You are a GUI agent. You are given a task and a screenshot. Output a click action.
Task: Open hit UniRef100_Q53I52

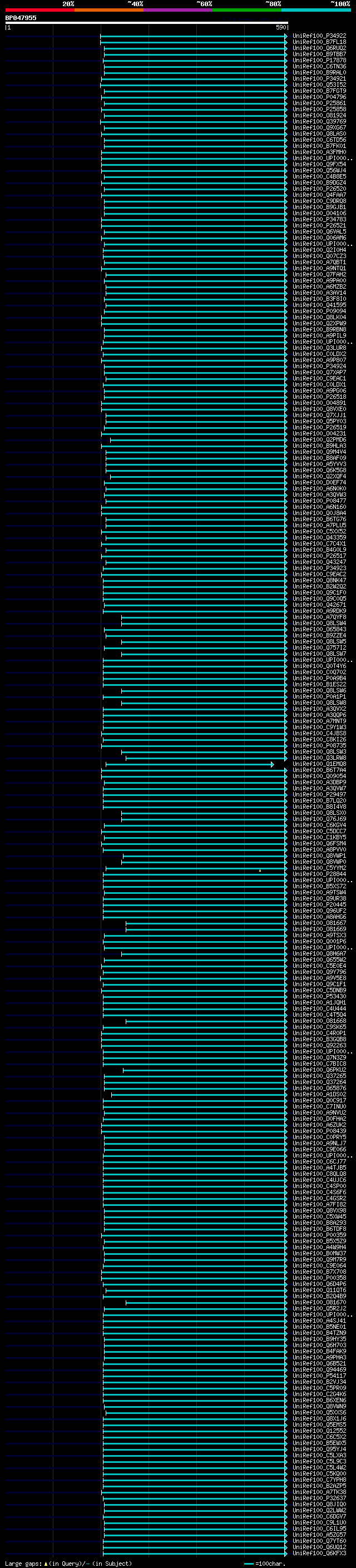click(x=319, y=85)
